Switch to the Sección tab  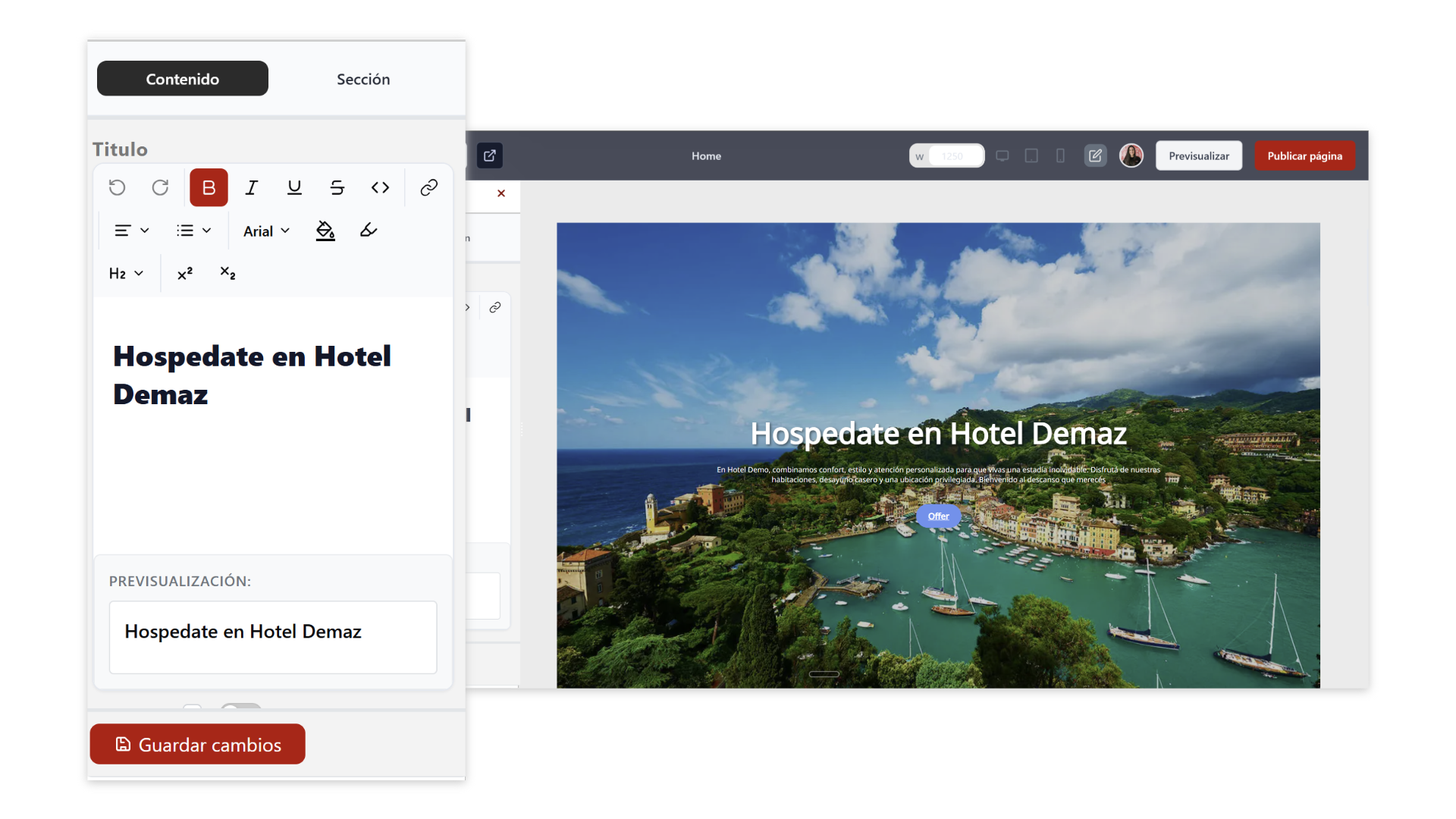point(363,79)
